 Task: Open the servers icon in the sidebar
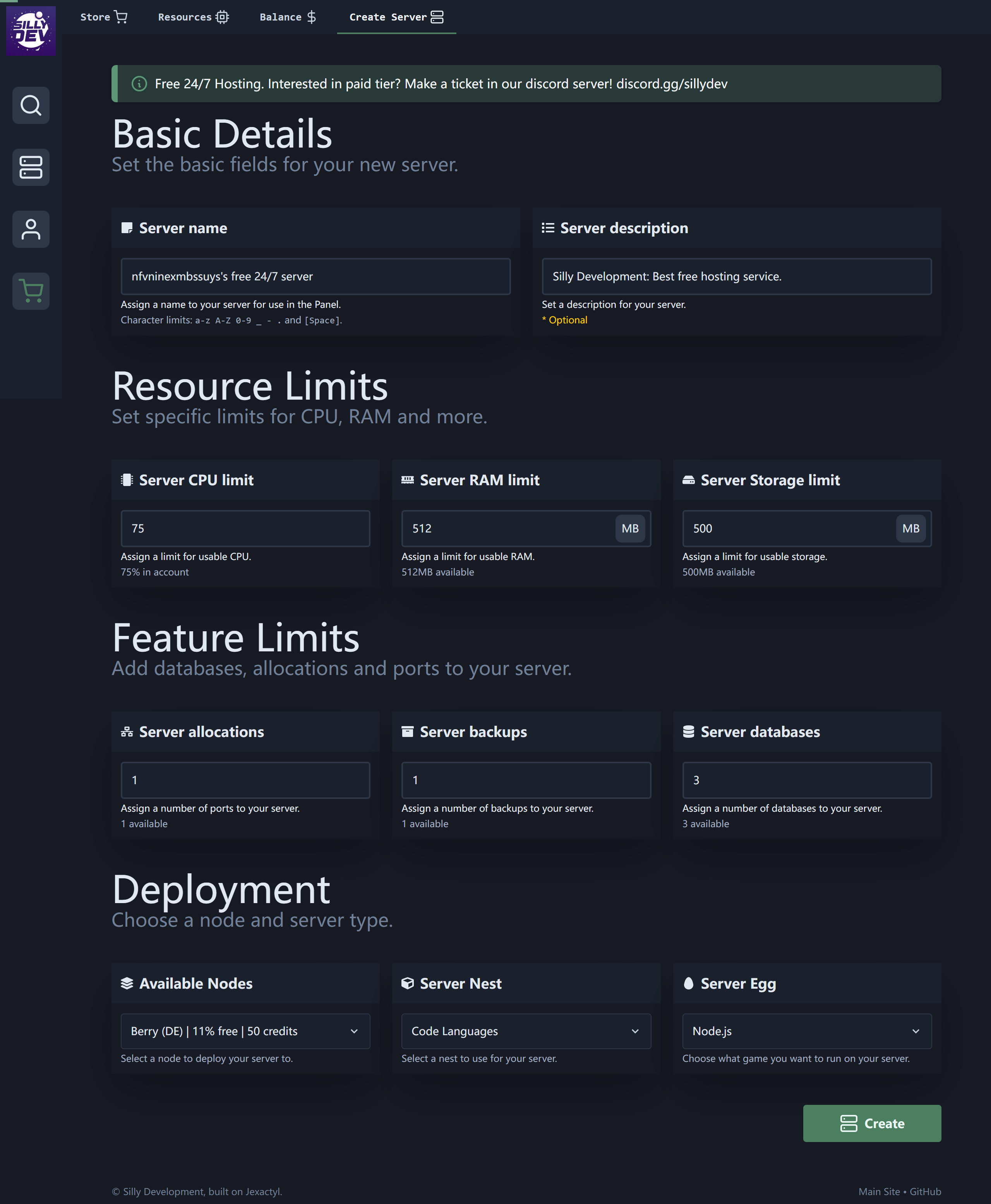(31, 167)
